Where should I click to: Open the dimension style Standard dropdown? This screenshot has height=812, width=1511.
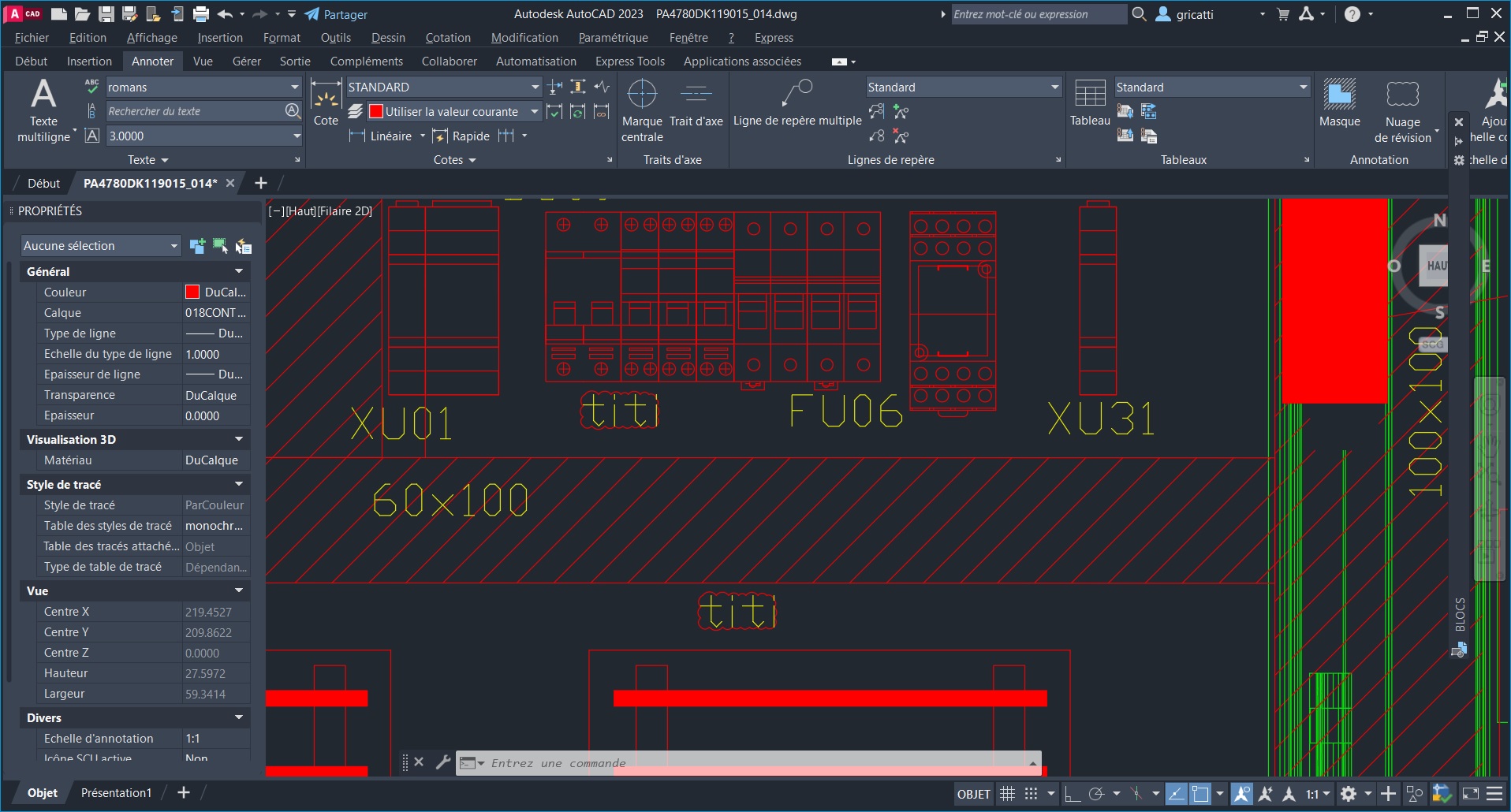click(x=533, y=87)
